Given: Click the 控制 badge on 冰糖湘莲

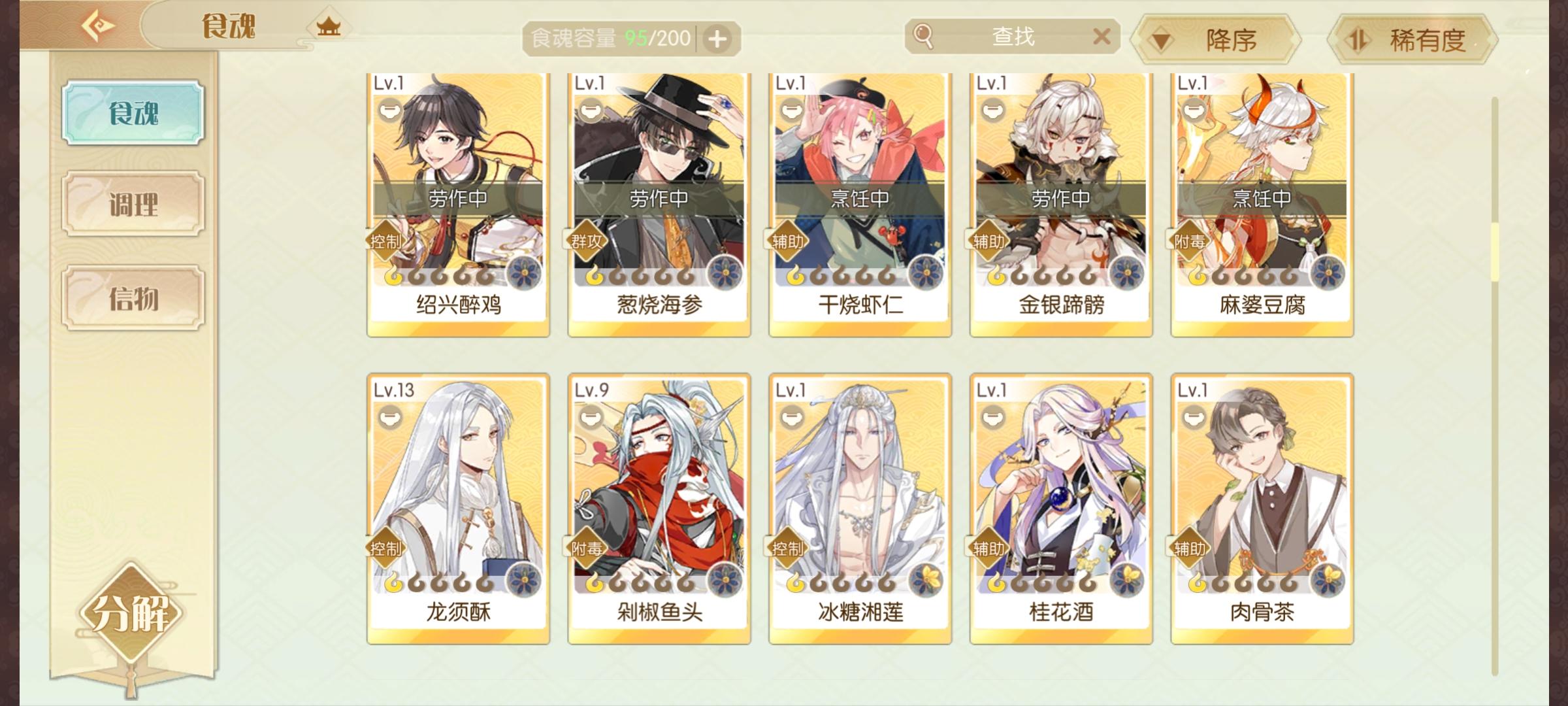Looking at the screenshot, I should 787,548.
